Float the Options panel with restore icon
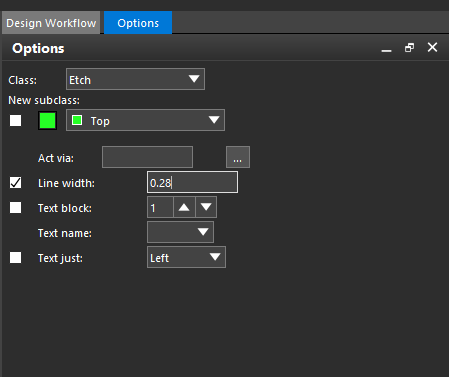This screenshot has height=377, width=449. pos(409,48)
